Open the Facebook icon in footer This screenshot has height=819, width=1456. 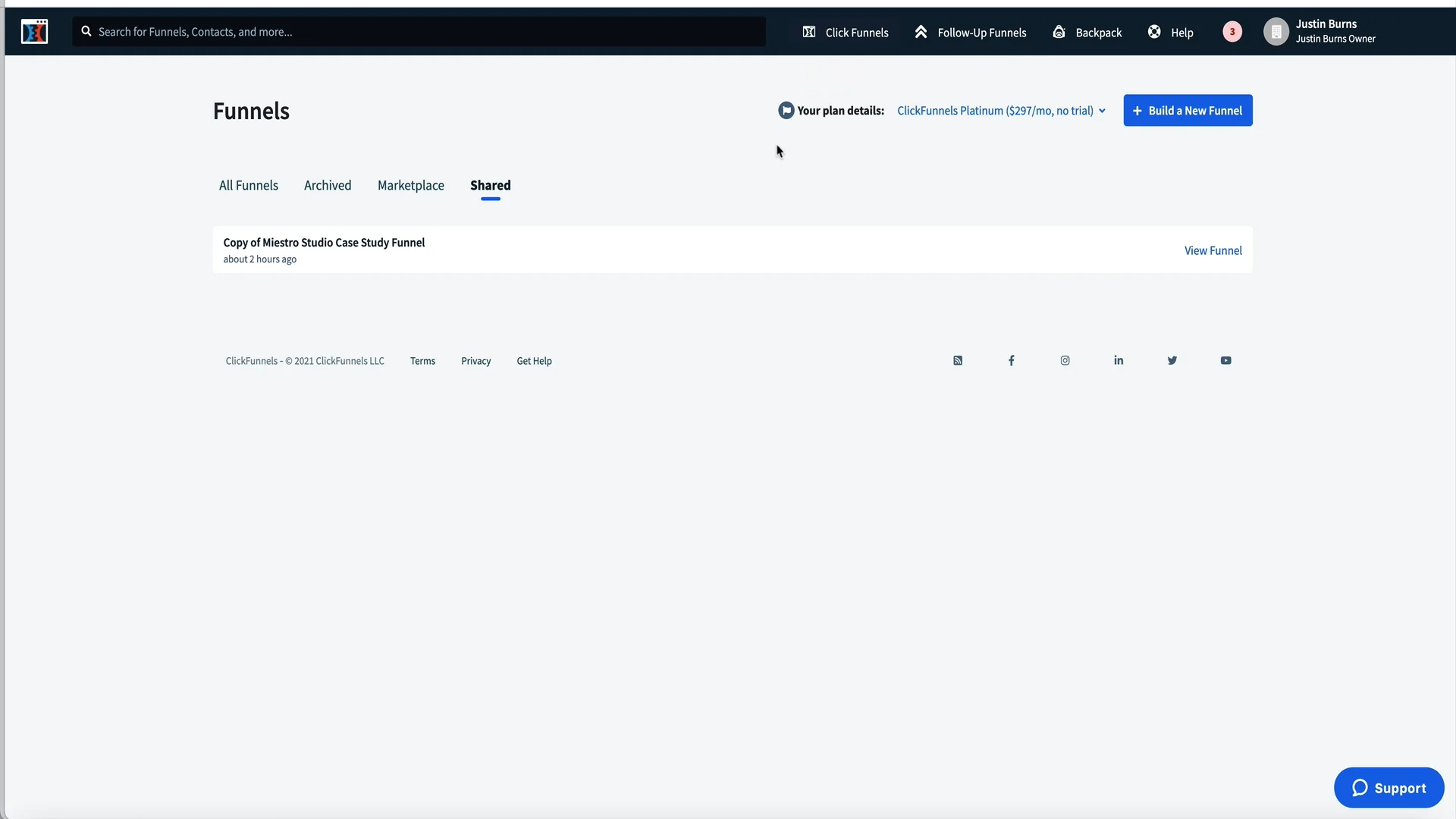pos(1012,361)
